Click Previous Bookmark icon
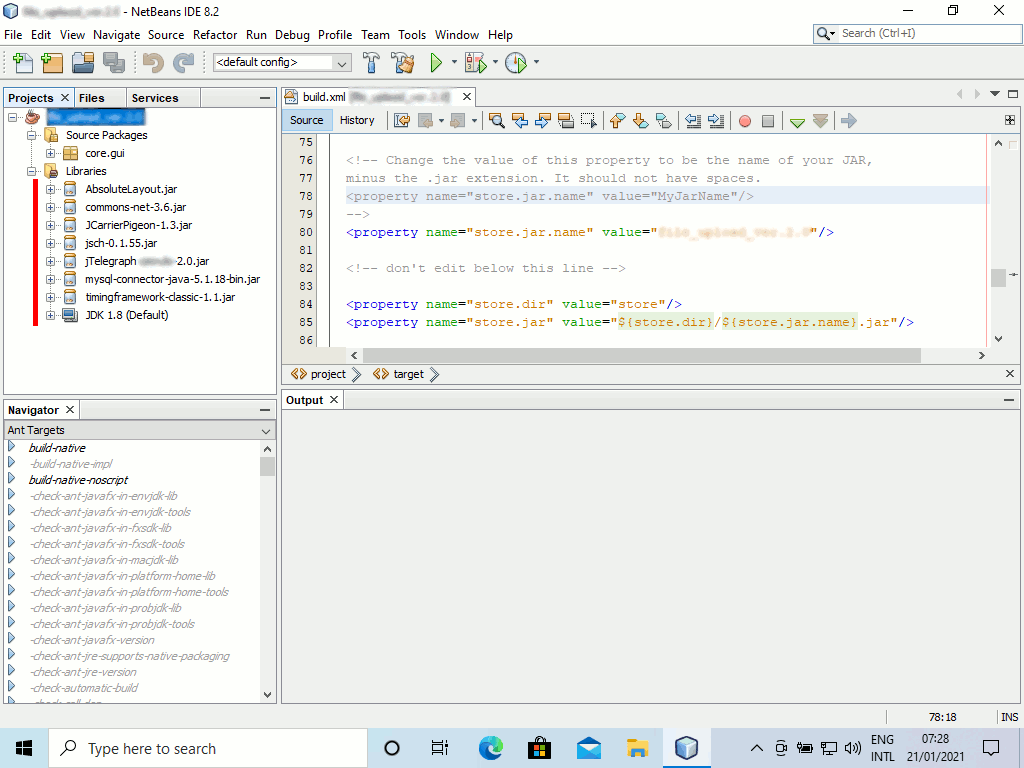 coord(617,121)
